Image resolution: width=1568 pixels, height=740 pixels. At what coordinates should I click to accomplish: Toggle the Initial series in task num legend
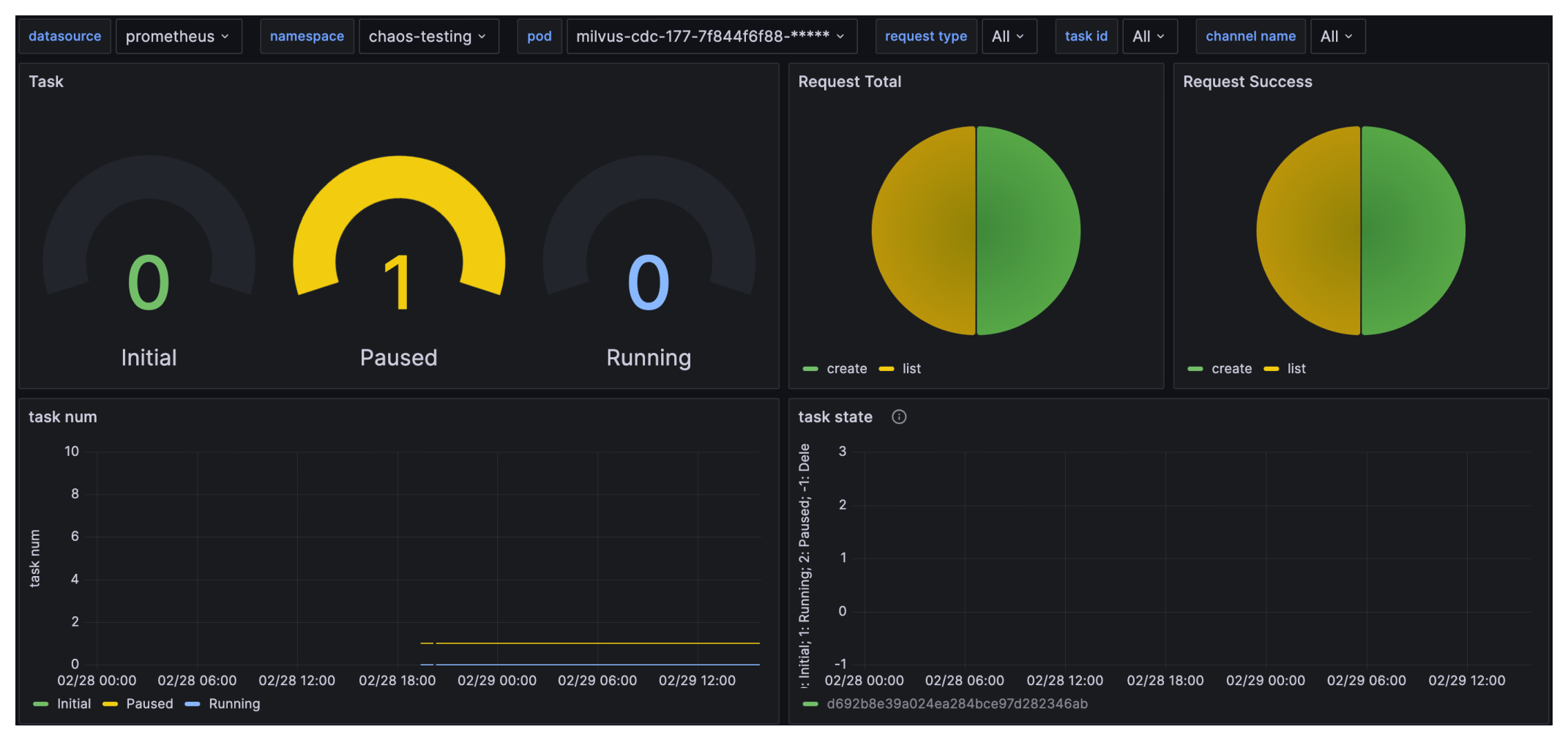pyautogui.click(x=73, y=703)
